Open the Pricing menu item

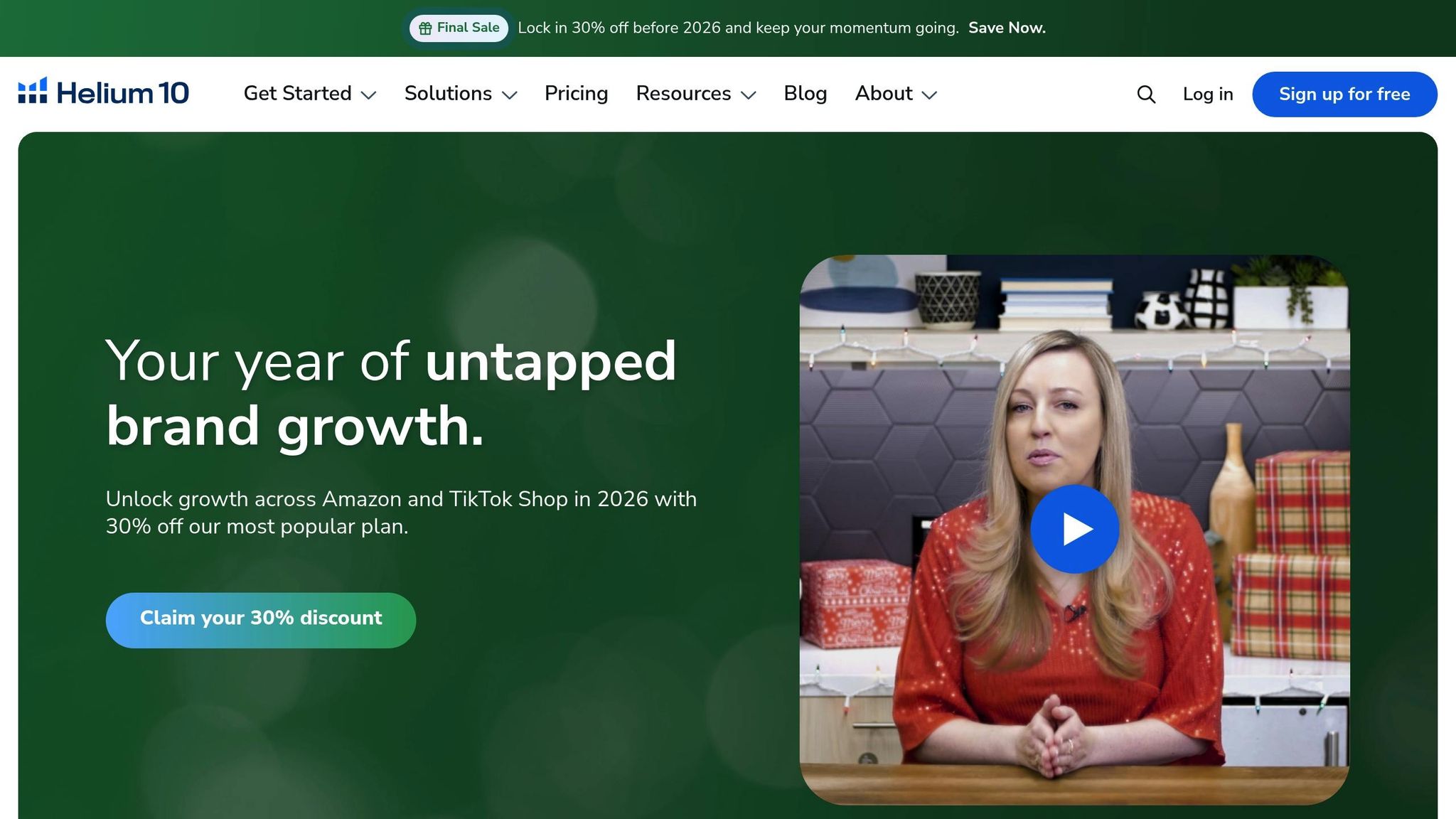[x=577, y=94]
